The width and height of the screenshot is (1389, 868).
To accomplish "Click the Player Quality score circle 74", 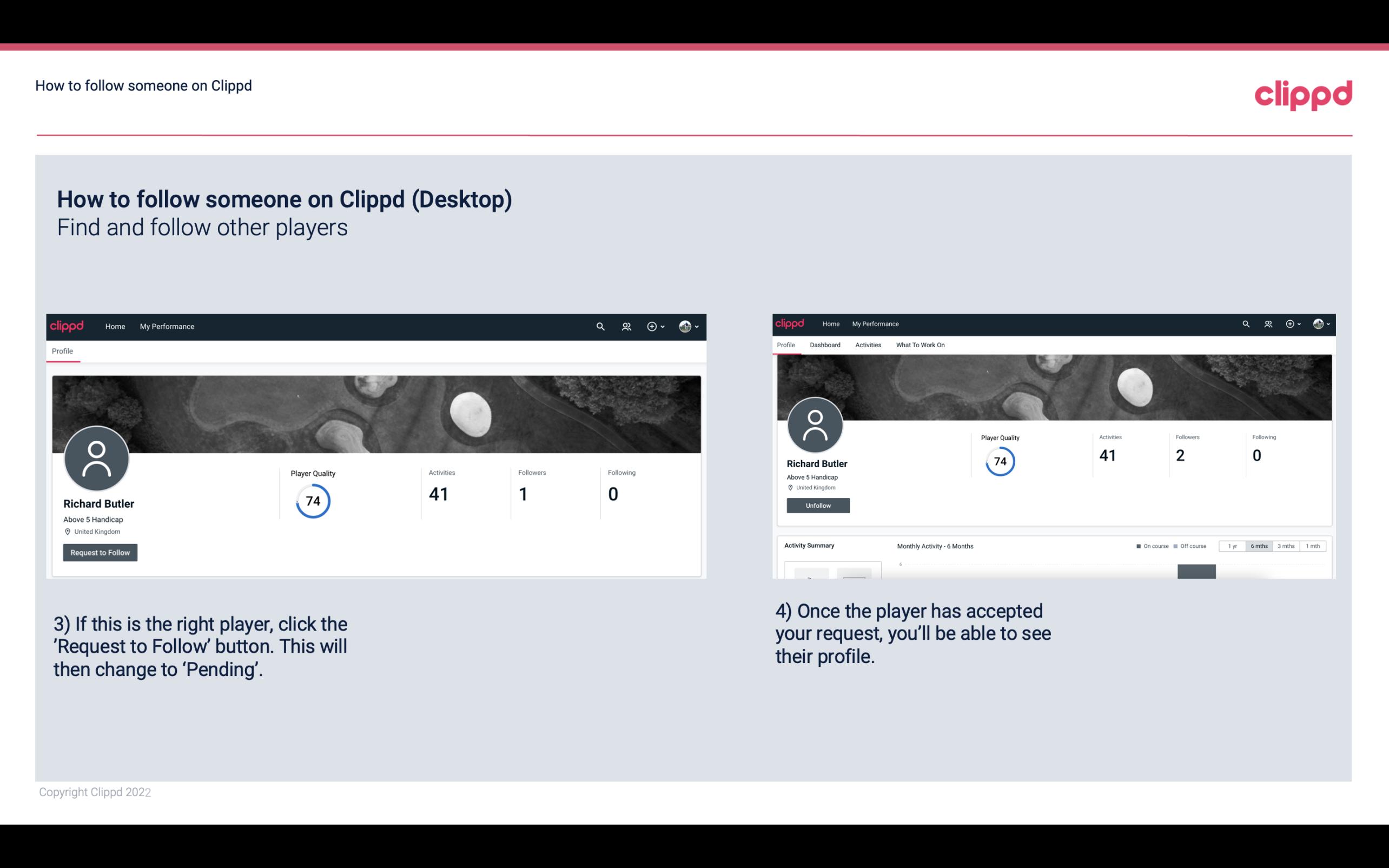I will click(312, 500).
